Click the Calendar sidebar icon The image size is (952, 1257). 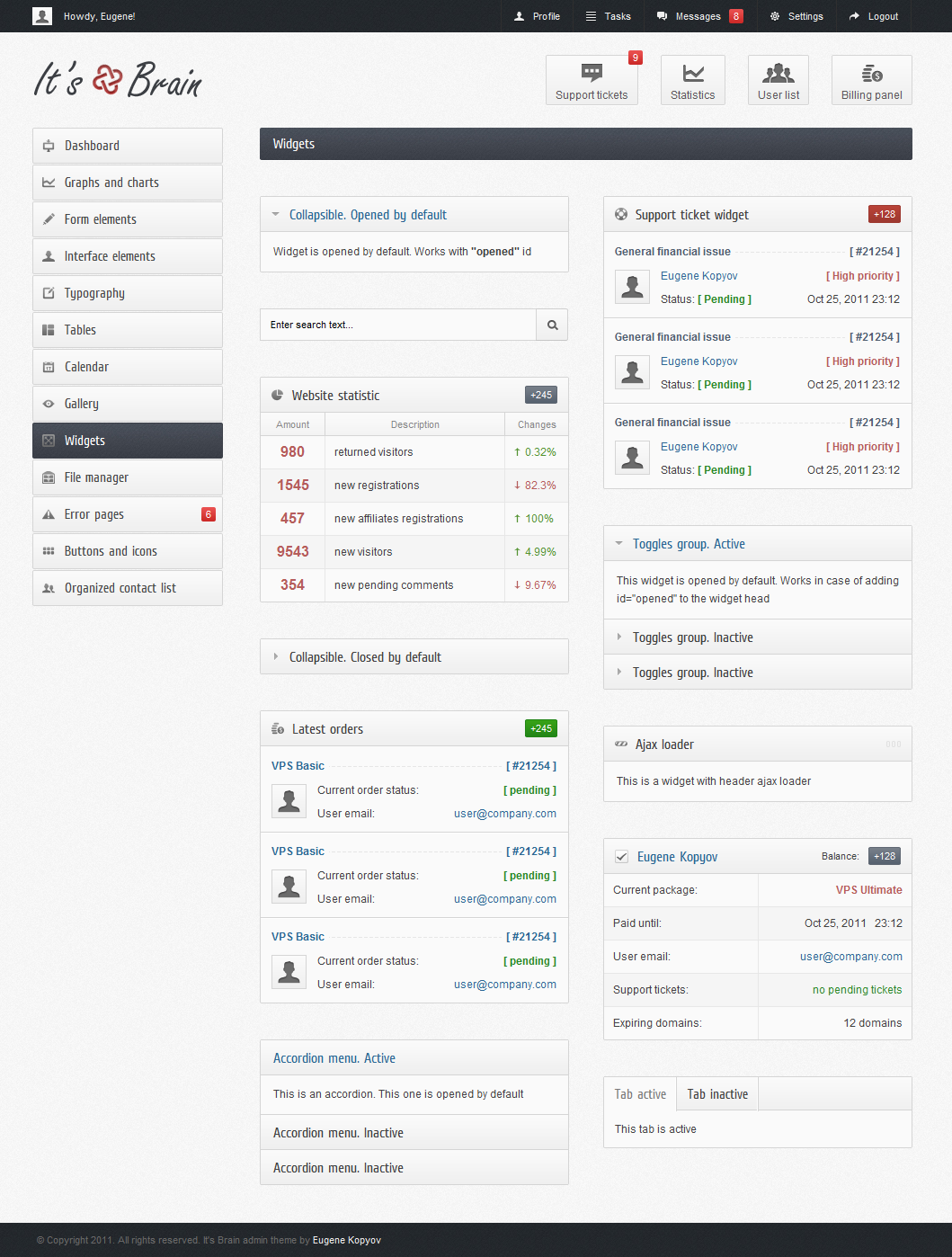[x=49, y=367]
